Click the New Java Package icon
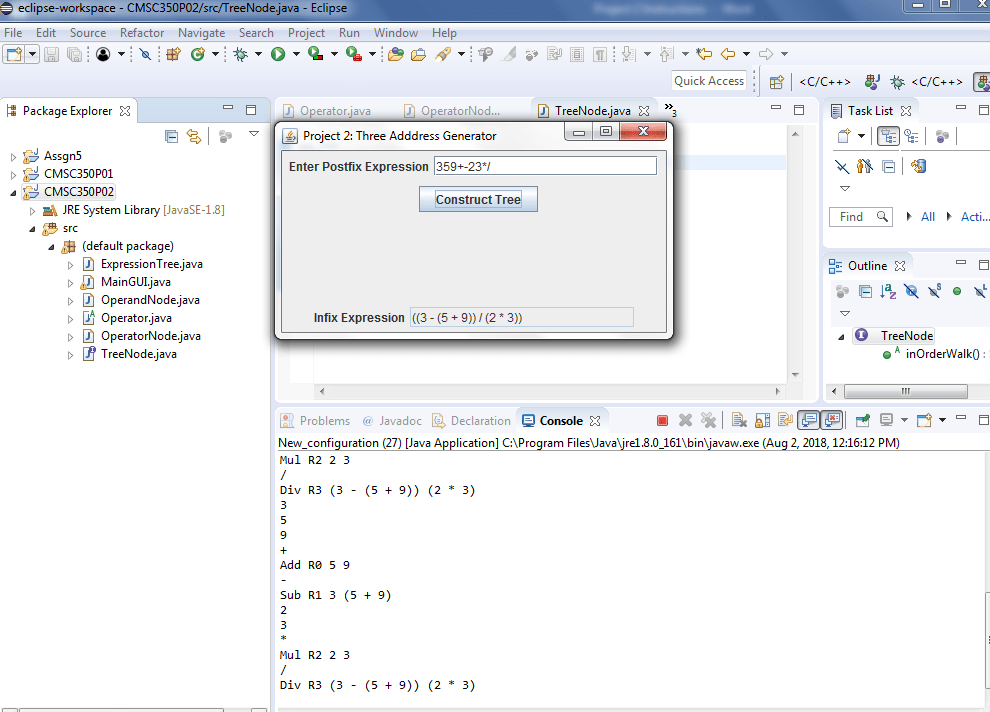The image size is (990, 712). [173, 54]
